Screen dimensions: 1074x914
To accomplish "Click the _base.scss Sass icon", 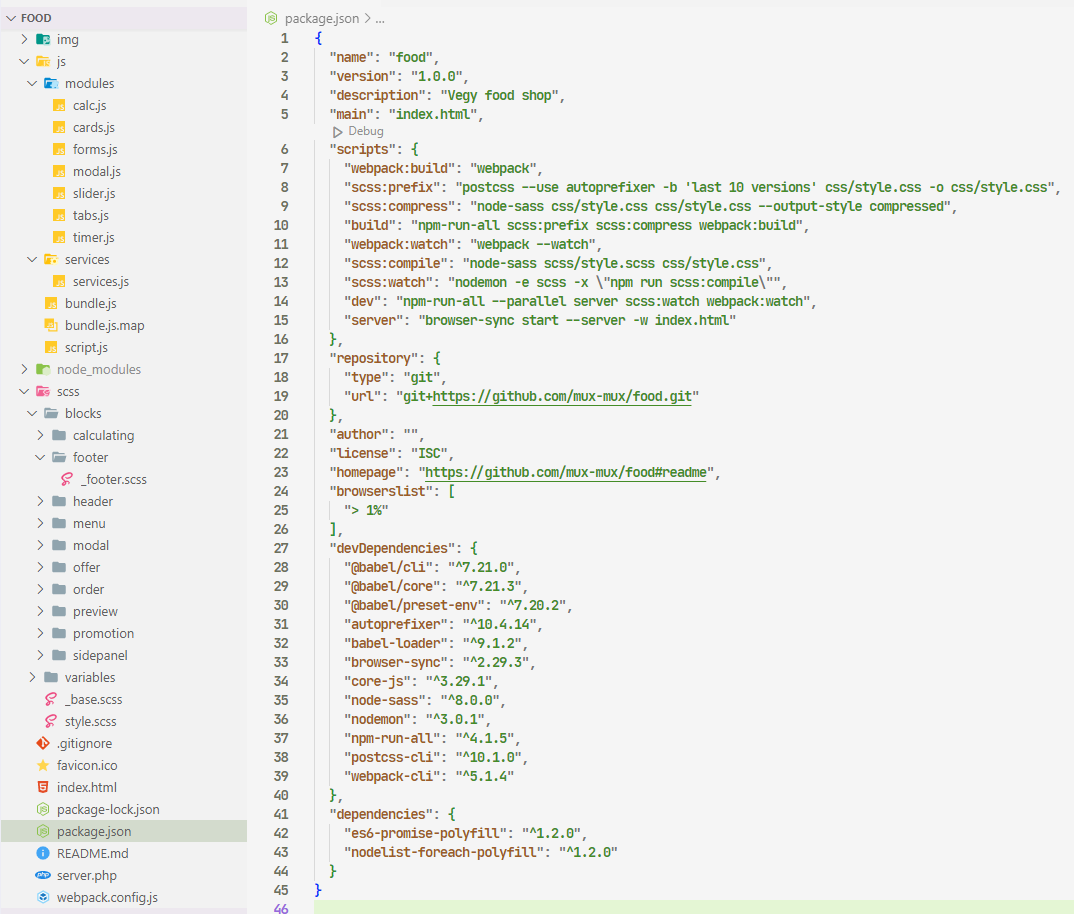I will click(51, 699).
